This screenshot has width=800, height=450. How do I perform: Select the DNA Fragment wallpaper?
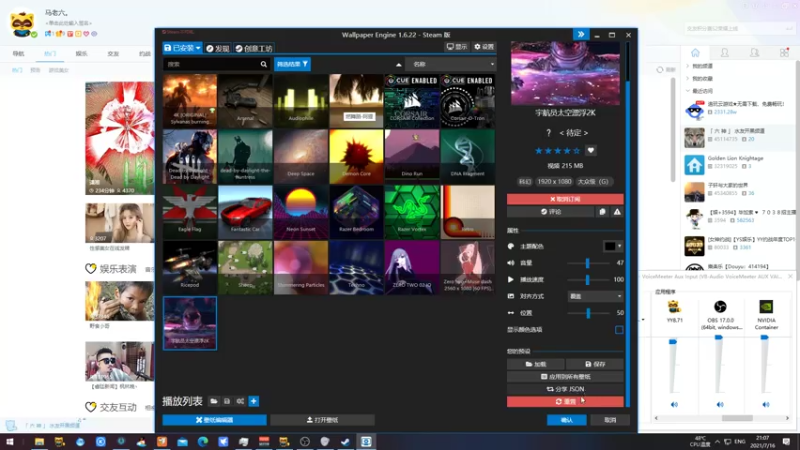(467, 156)
